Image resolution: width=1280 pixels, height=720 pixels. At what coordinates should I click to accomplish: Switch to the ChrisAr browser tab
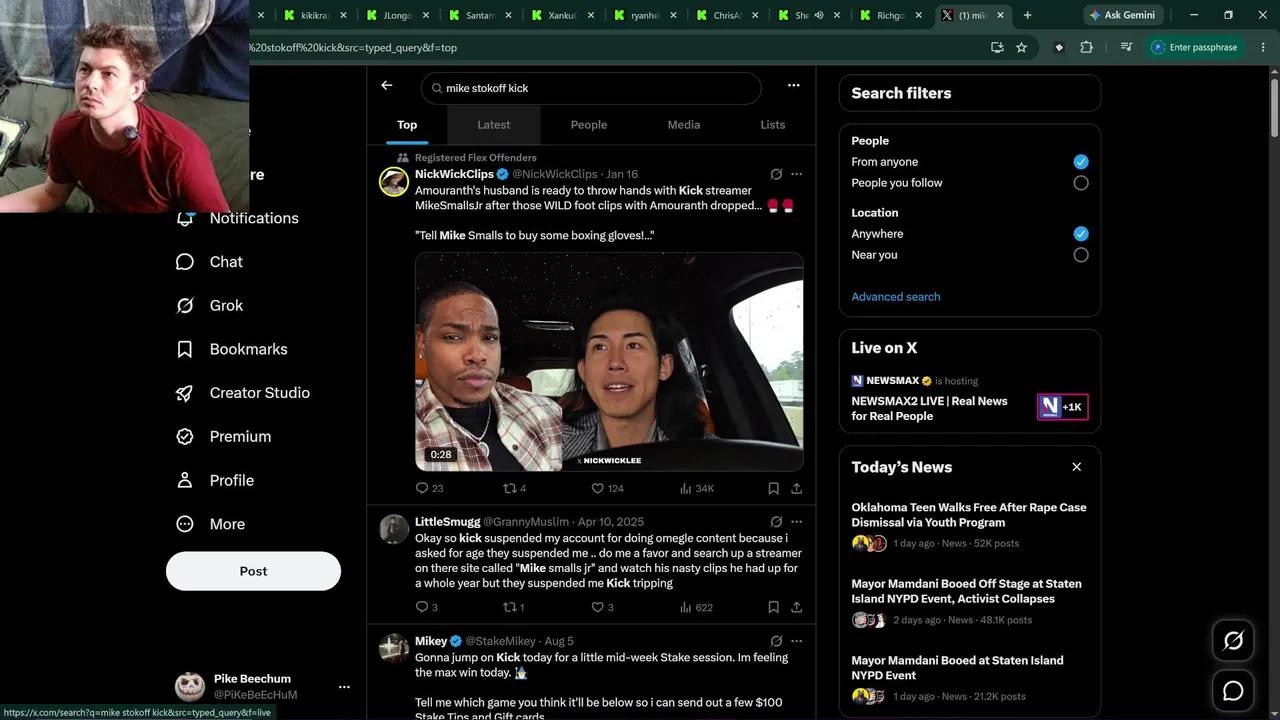point(726,15)
